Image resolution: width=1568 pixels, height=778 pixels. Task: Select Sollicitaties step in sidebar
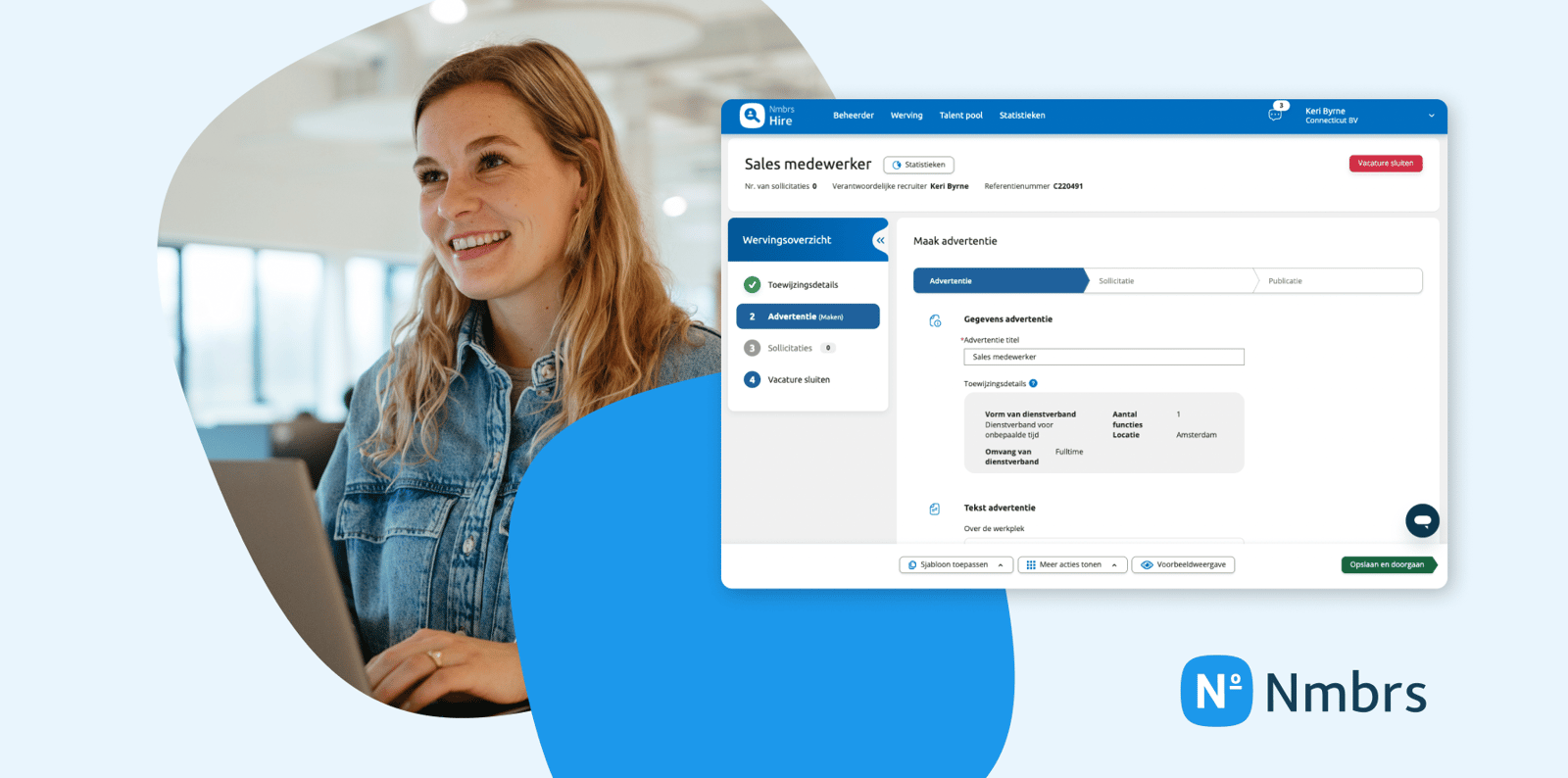(x=790, y=349)
